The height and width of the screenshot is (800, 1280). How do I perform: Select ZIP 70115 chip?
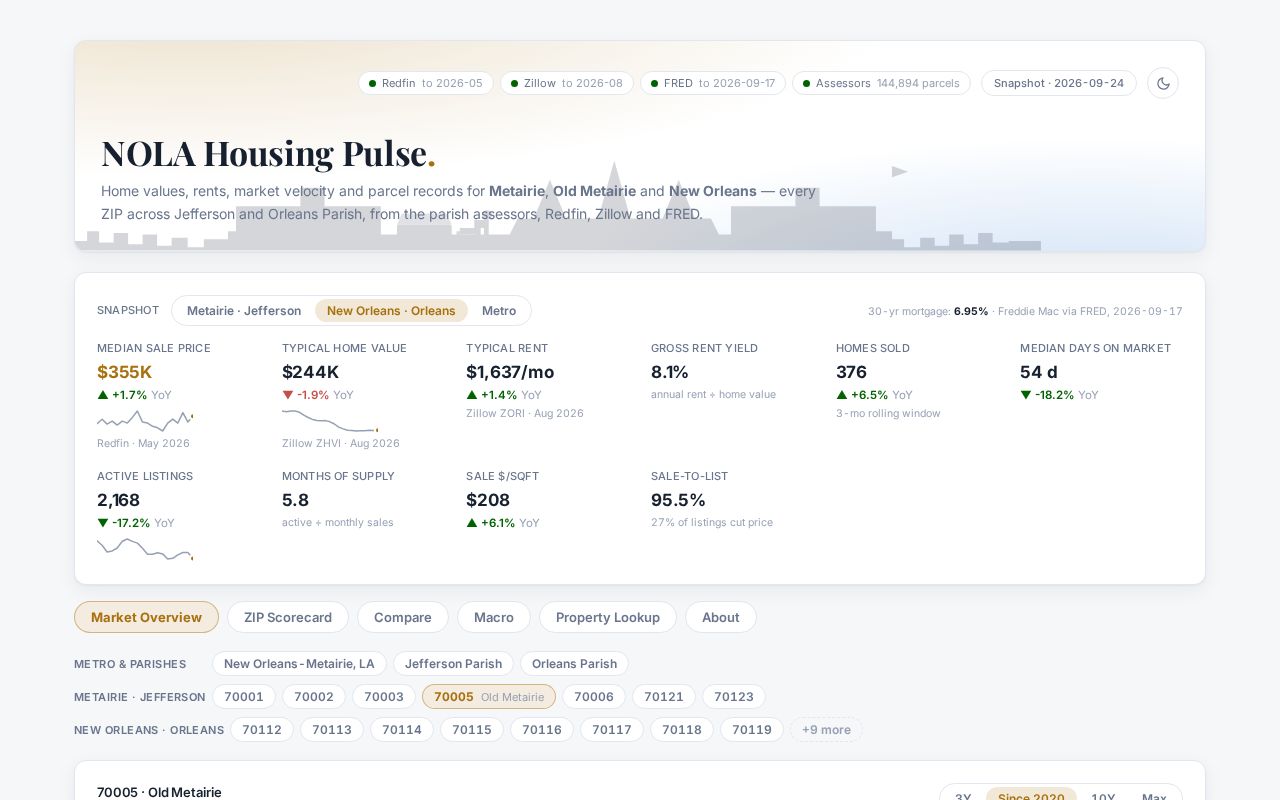tap(472, 730)
